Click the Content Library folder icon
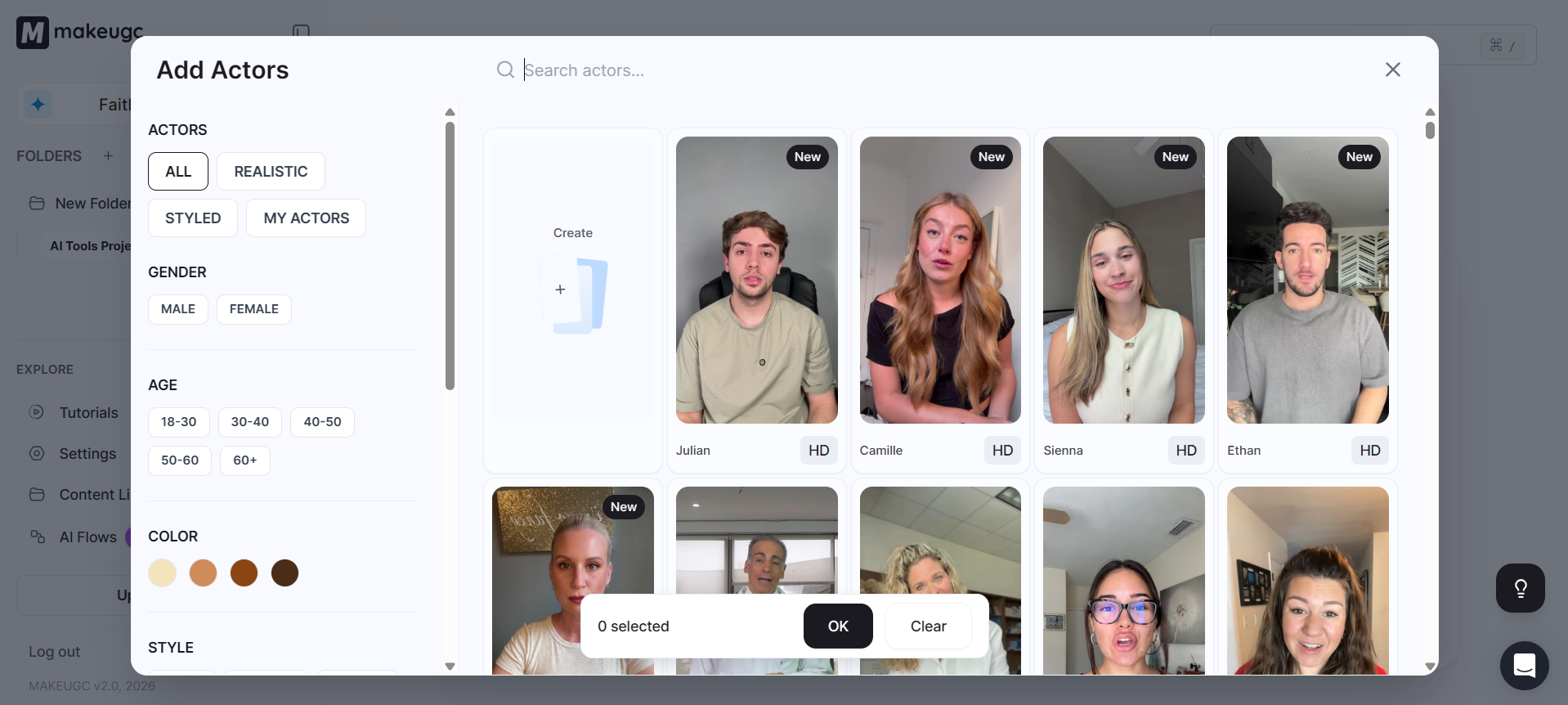1568x705 pixels. pyautogui.click(x=37, y=494)
